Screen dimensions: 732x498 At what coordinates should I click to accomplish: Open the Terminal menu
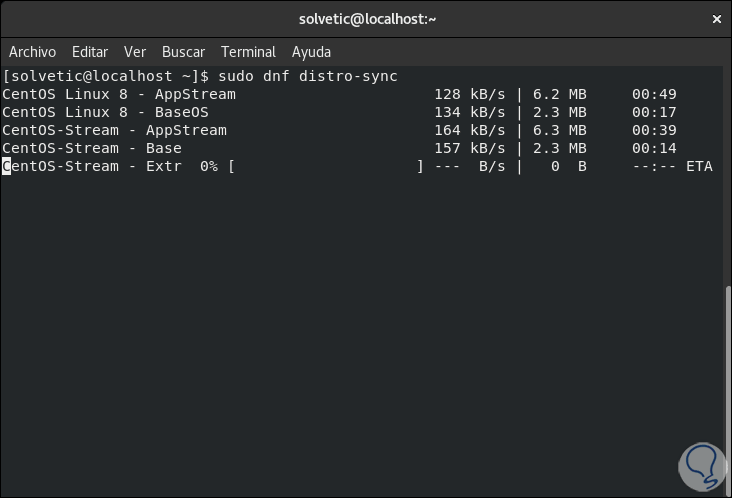coord(248,52)
